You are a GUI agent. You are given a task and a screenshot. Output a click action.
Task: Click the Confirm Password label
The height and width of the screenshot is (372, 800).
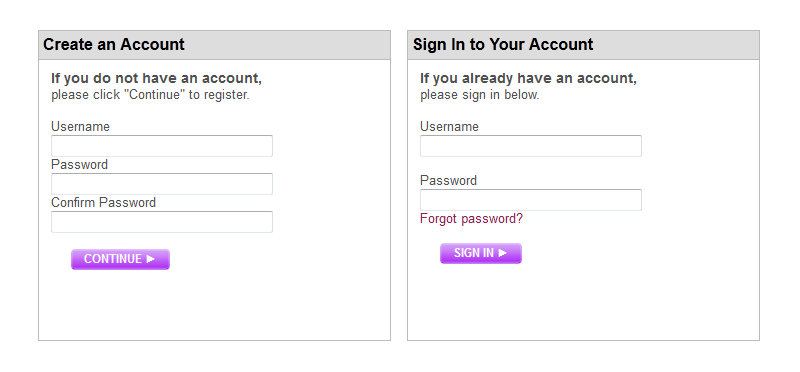[x=103, y=203]
